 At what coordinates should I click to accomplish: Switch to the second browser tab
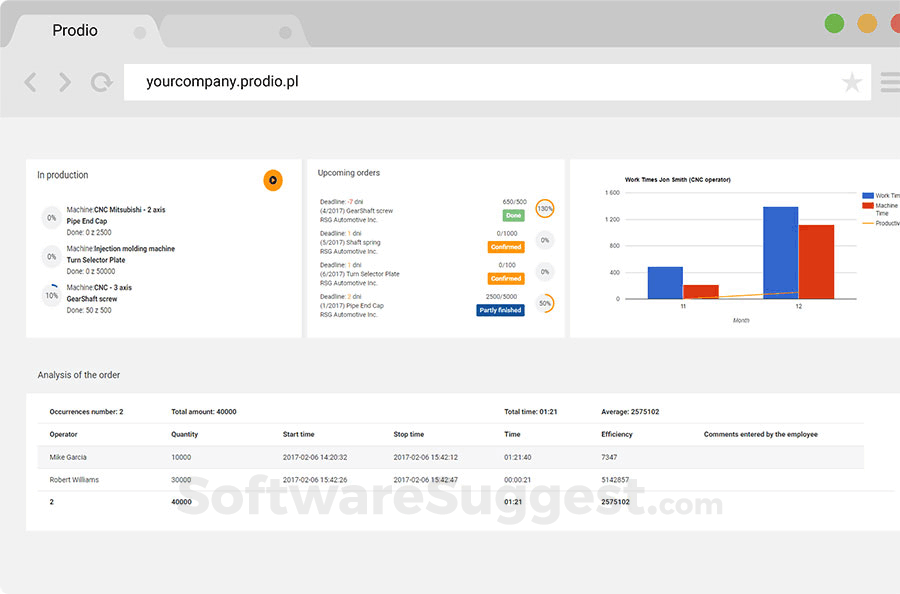[230, 30]
